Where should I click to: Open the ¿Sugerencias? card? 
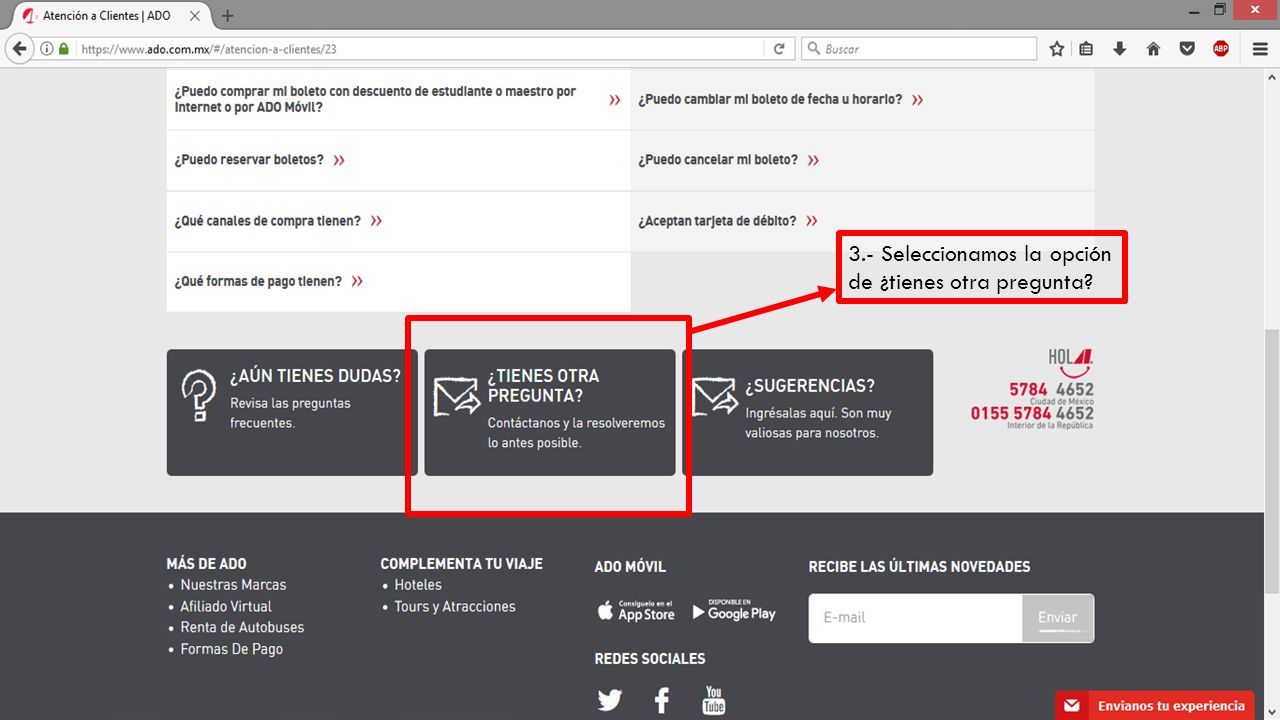click(808, 412)
